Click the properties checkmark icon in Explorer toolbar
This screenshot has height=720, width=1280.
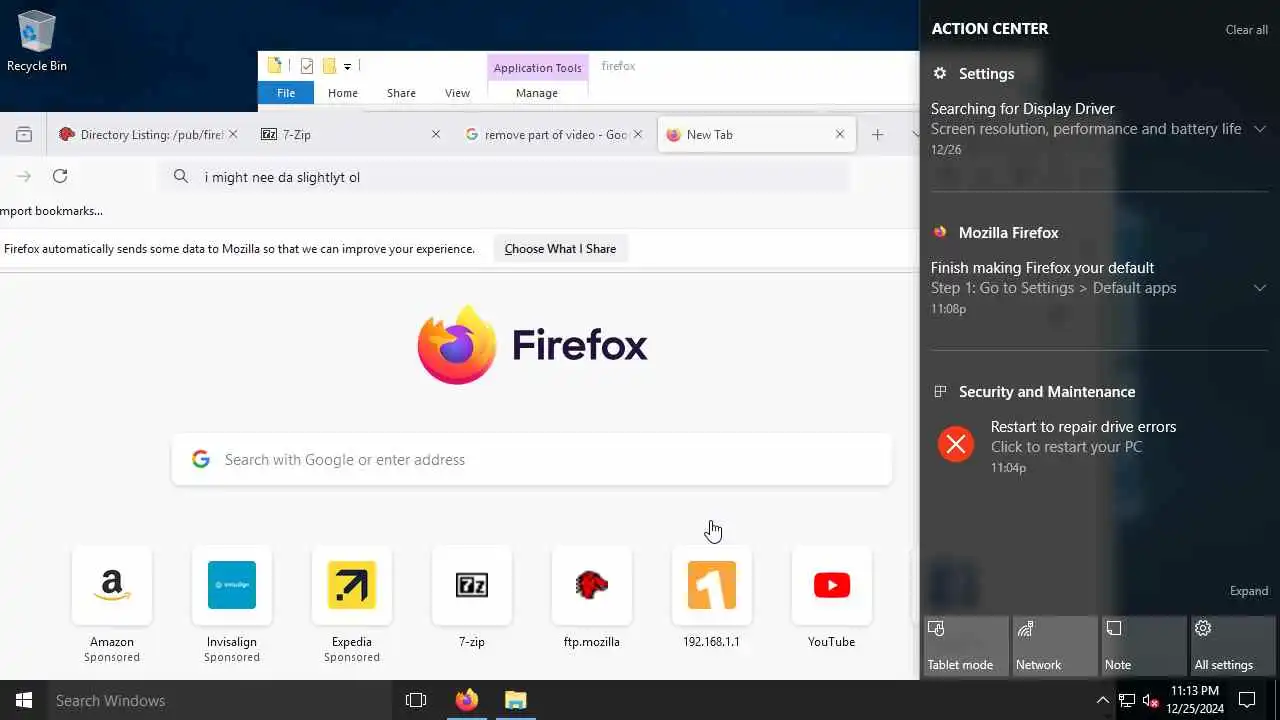tap(306, 67)
